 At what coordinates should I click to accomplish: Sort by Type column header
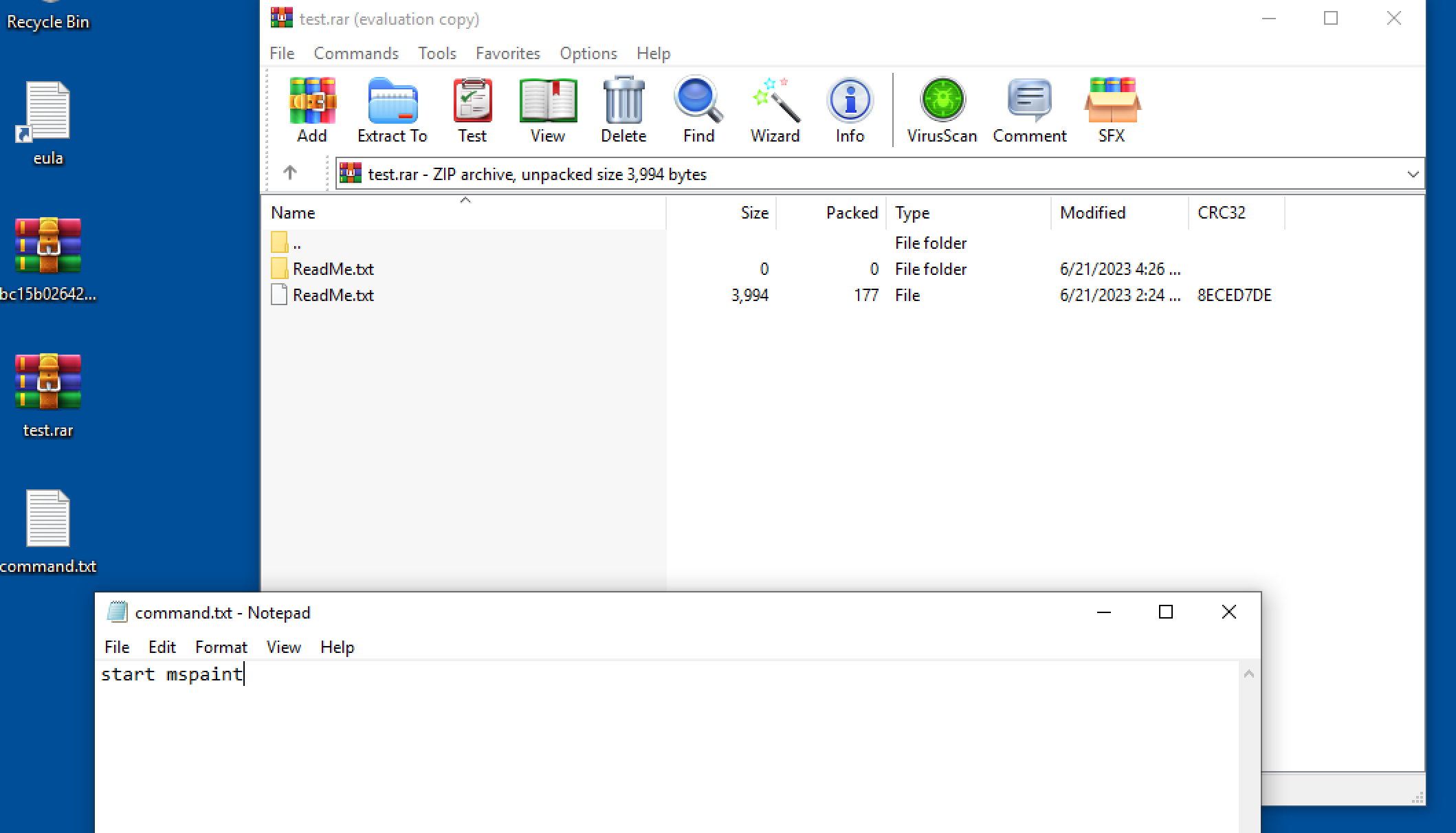pyautogui.click(x=969, y=212)
